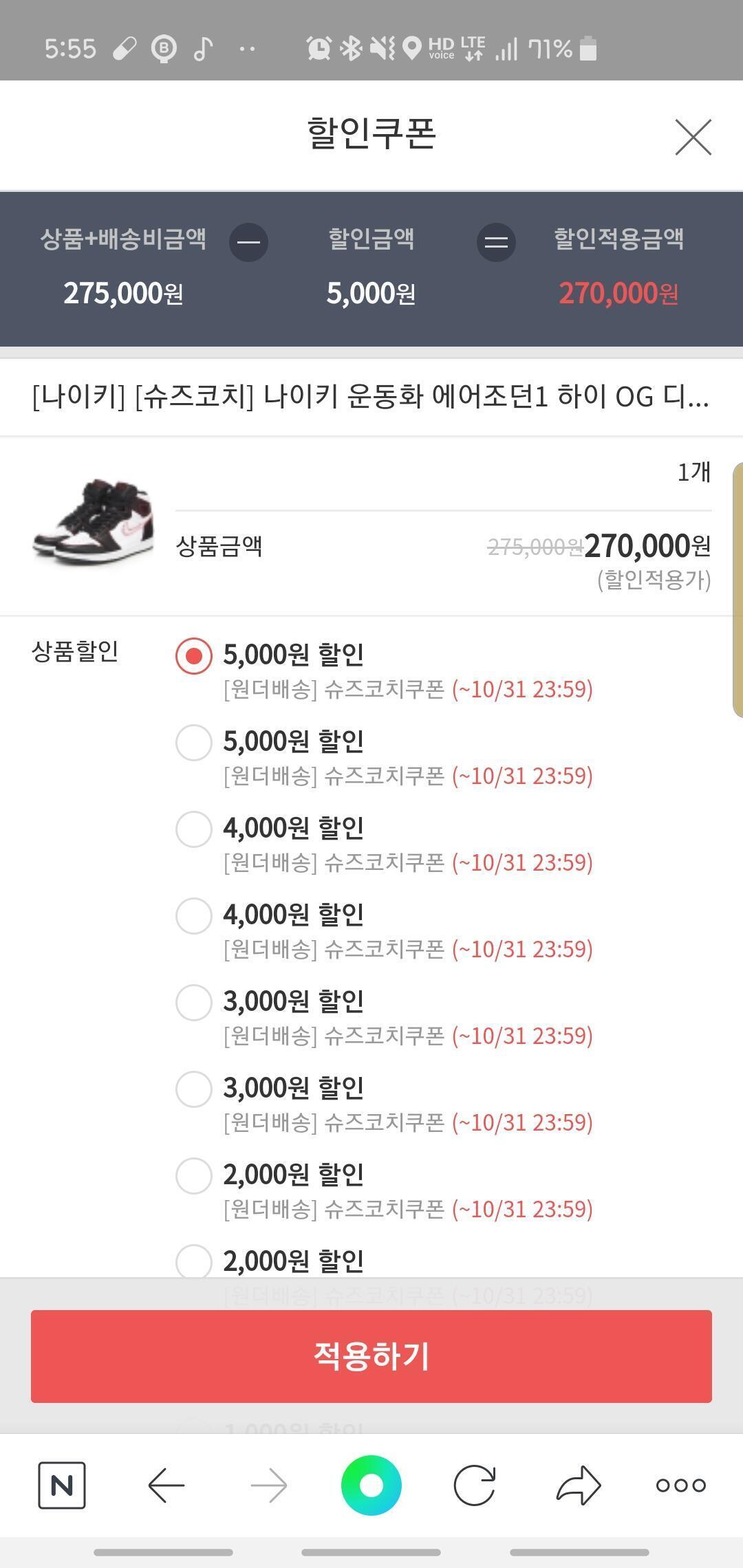Select the first 2,000원 할인 coupon

point(193,1176)
